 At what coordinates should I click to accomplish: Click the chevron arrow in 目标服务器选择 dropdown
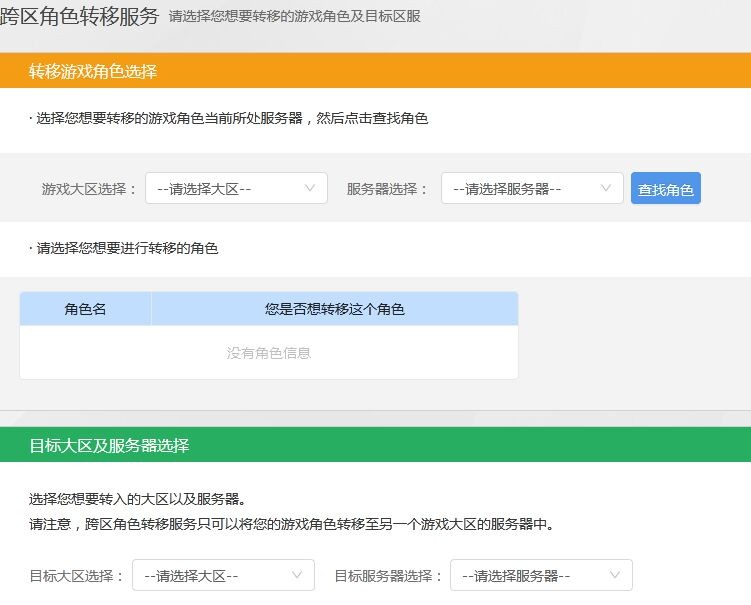[614, 575]
